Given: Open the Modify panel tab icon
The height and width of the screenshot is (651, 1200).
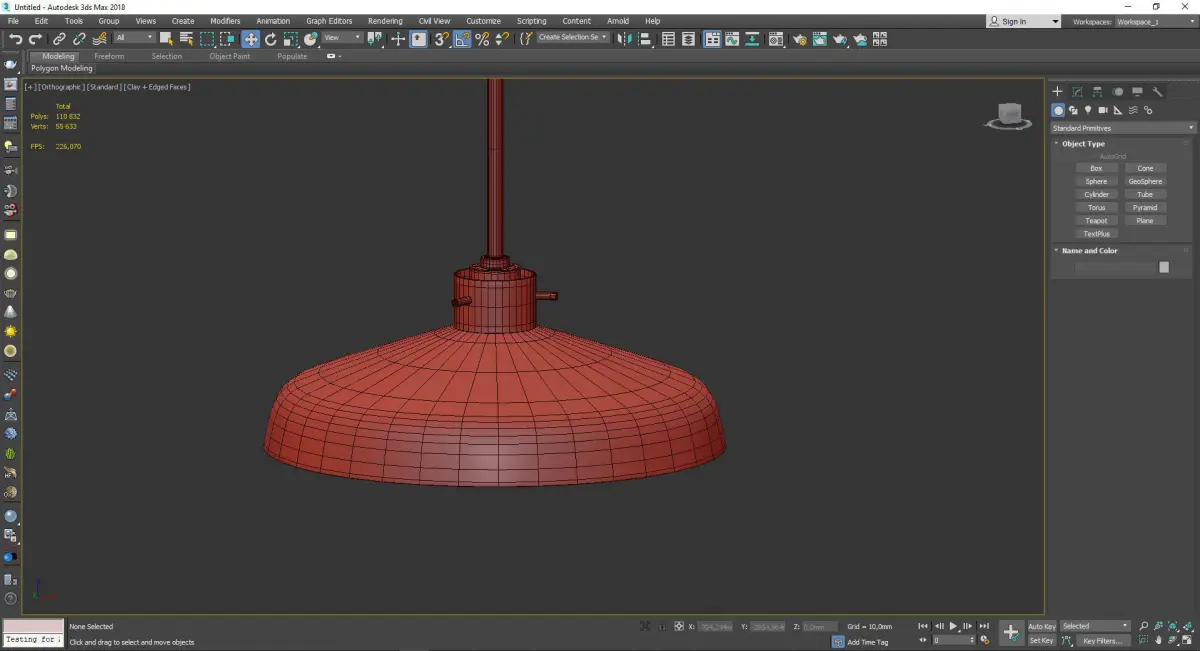Looking at the screenshot, I should [x=1077, y=92].
